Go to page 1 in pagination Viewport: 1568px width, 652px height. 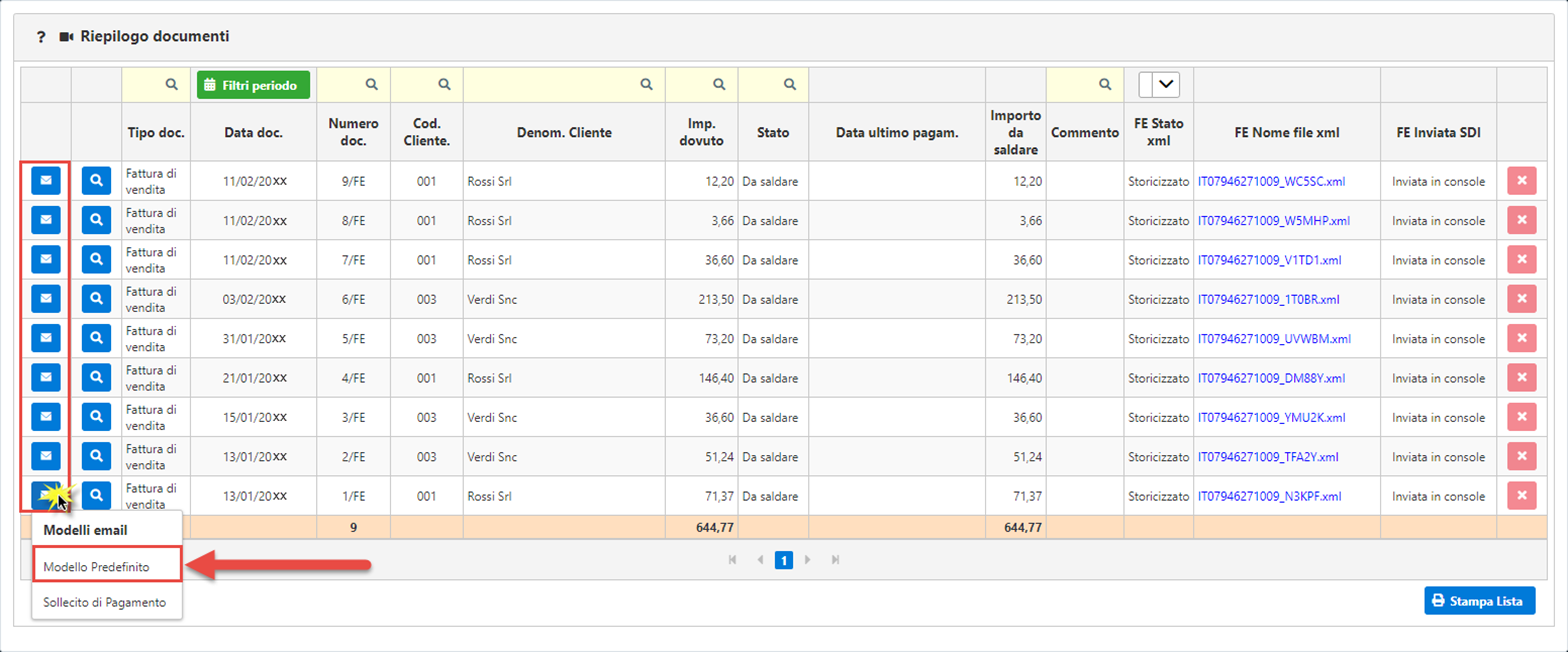click(x=784, y=561)
